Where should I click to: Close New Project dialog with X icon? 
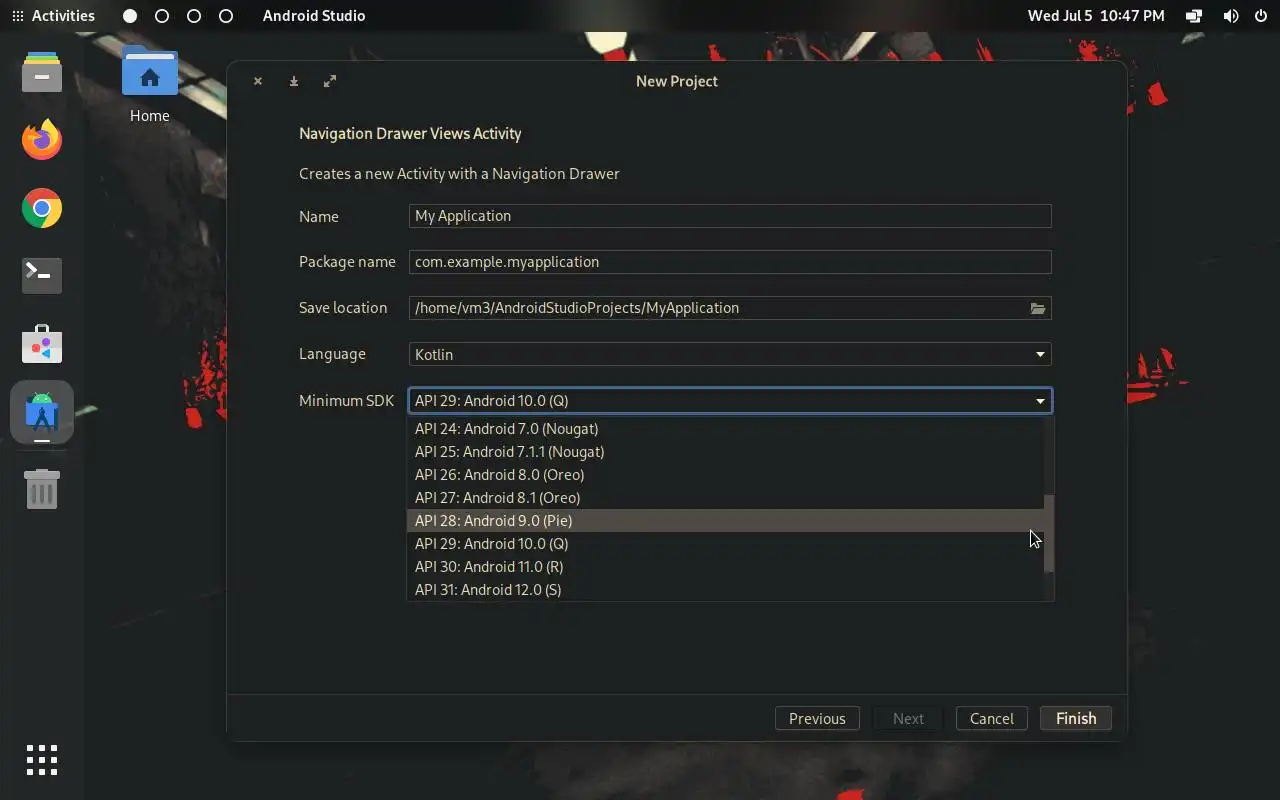[258, 81]
